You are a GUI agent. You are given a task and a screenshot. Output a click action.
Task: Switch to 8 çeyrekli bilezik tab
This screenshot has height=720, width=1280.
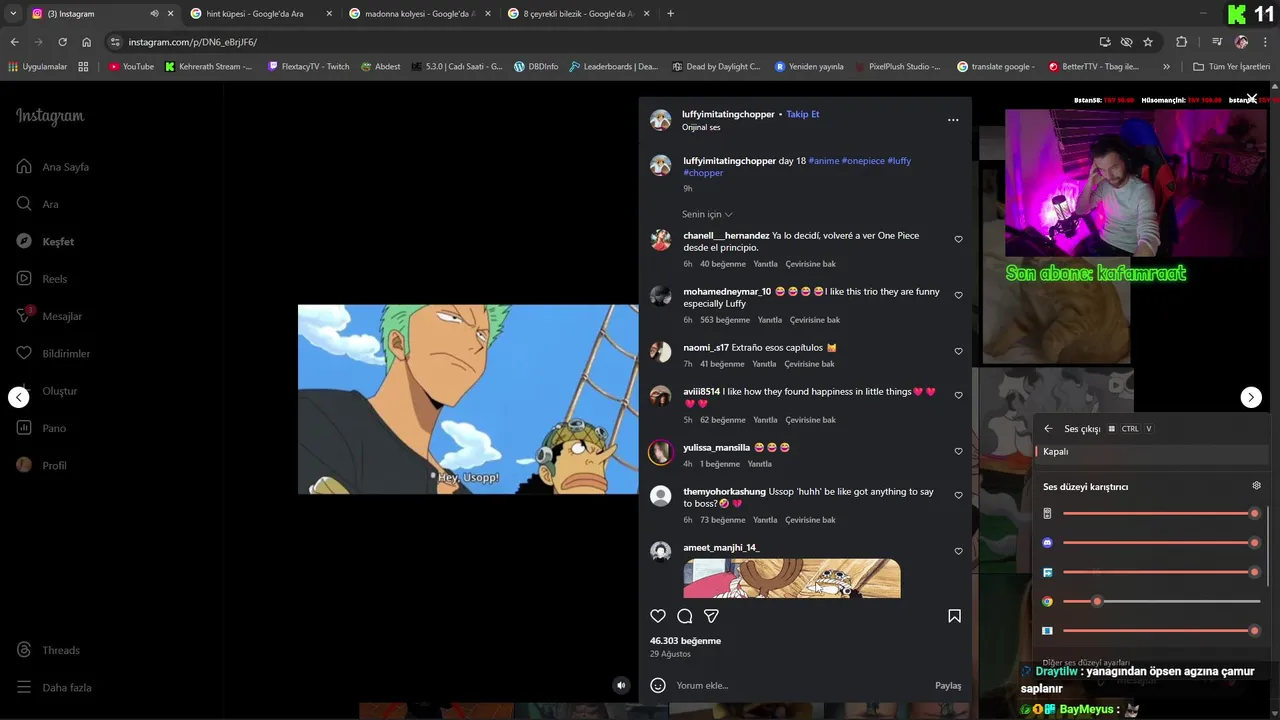[578, 14]
